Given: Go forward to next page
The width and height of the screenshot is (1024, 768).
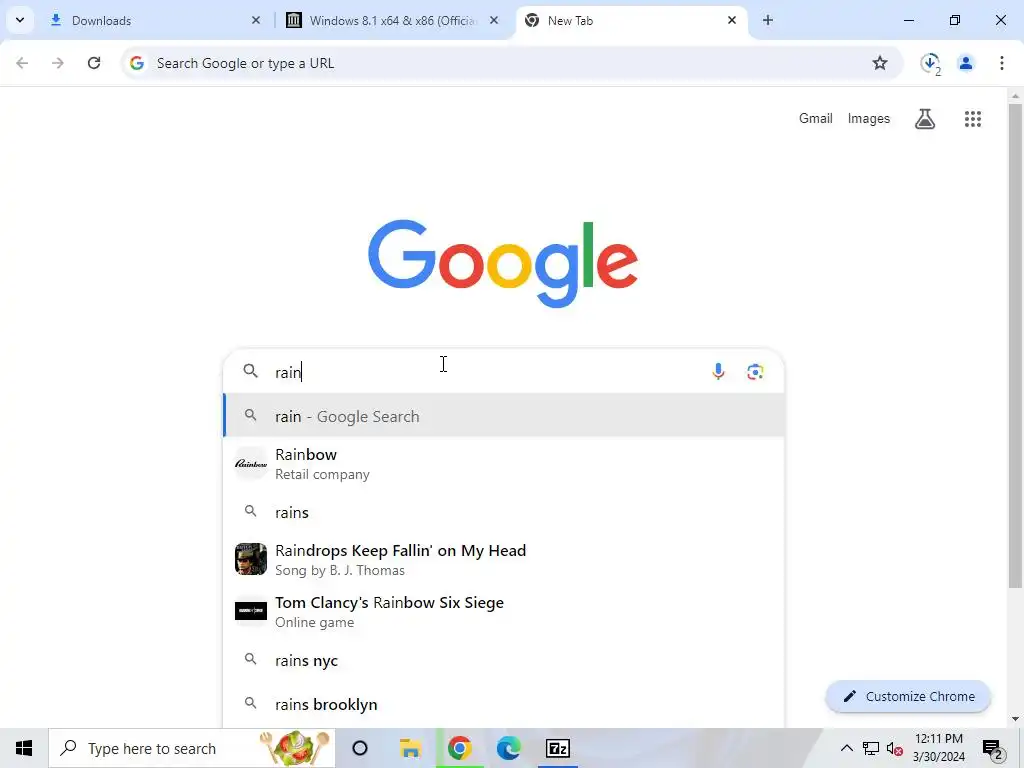Looking at the screenshot, I should pos(58,63).
